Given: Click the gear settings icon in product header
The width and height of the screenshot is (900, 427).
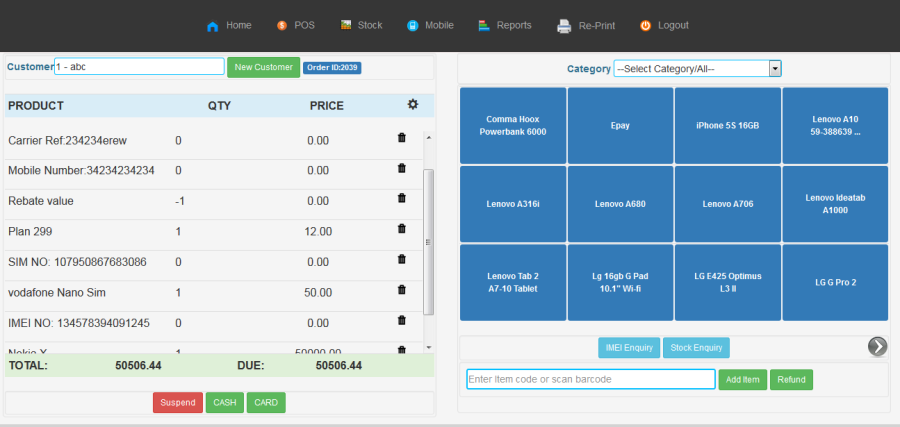Looking at the screenshot, I should point(413,105).
